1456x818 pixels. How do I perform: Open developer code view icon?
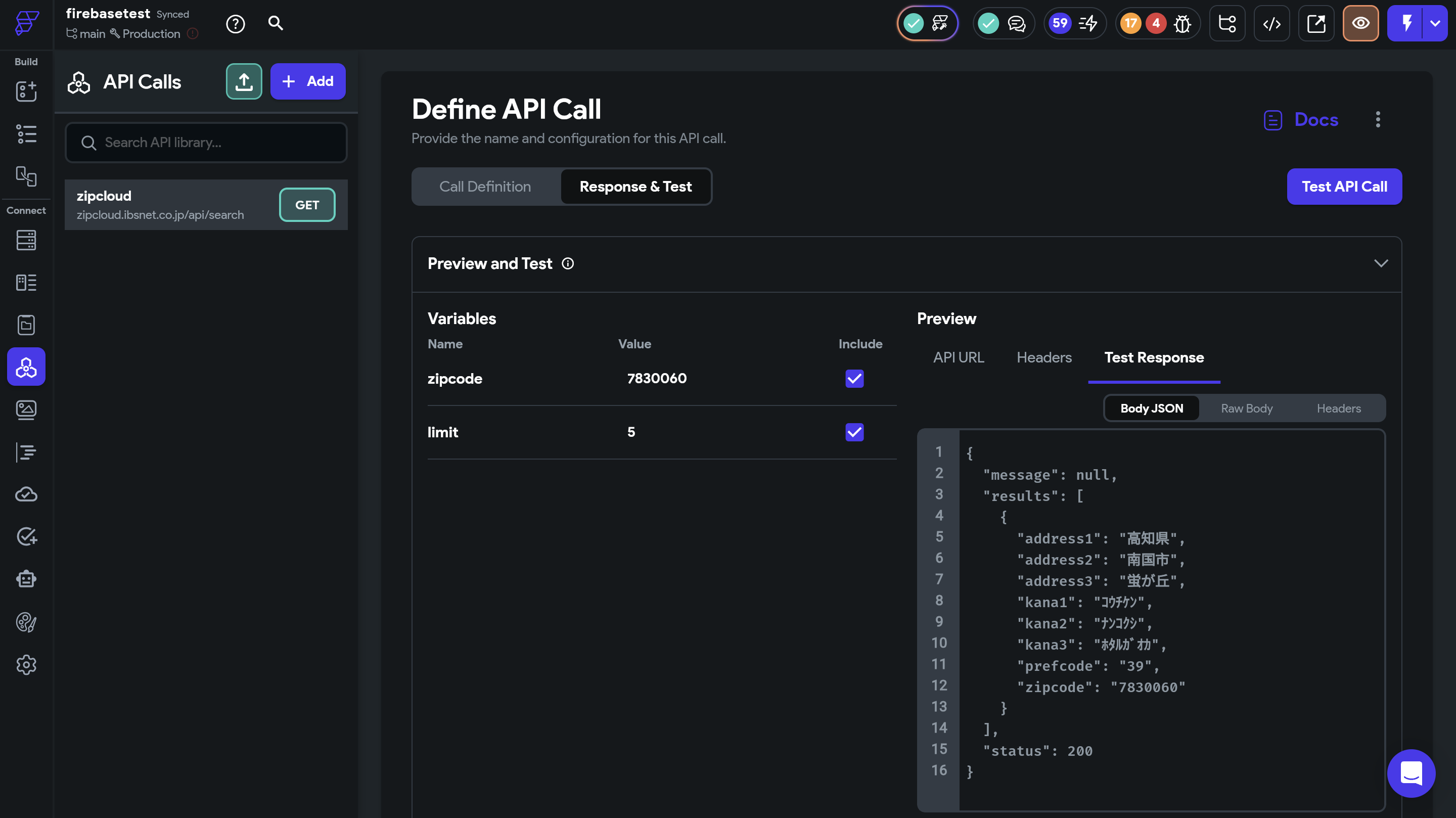pos(1271,24)
